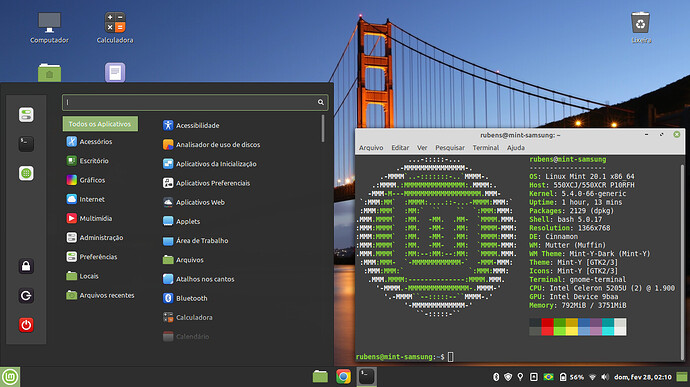The height and width of the screenshot is (387, 690).
Task: Open Wi-Fi network tray icon
Action: pos(593,377)
